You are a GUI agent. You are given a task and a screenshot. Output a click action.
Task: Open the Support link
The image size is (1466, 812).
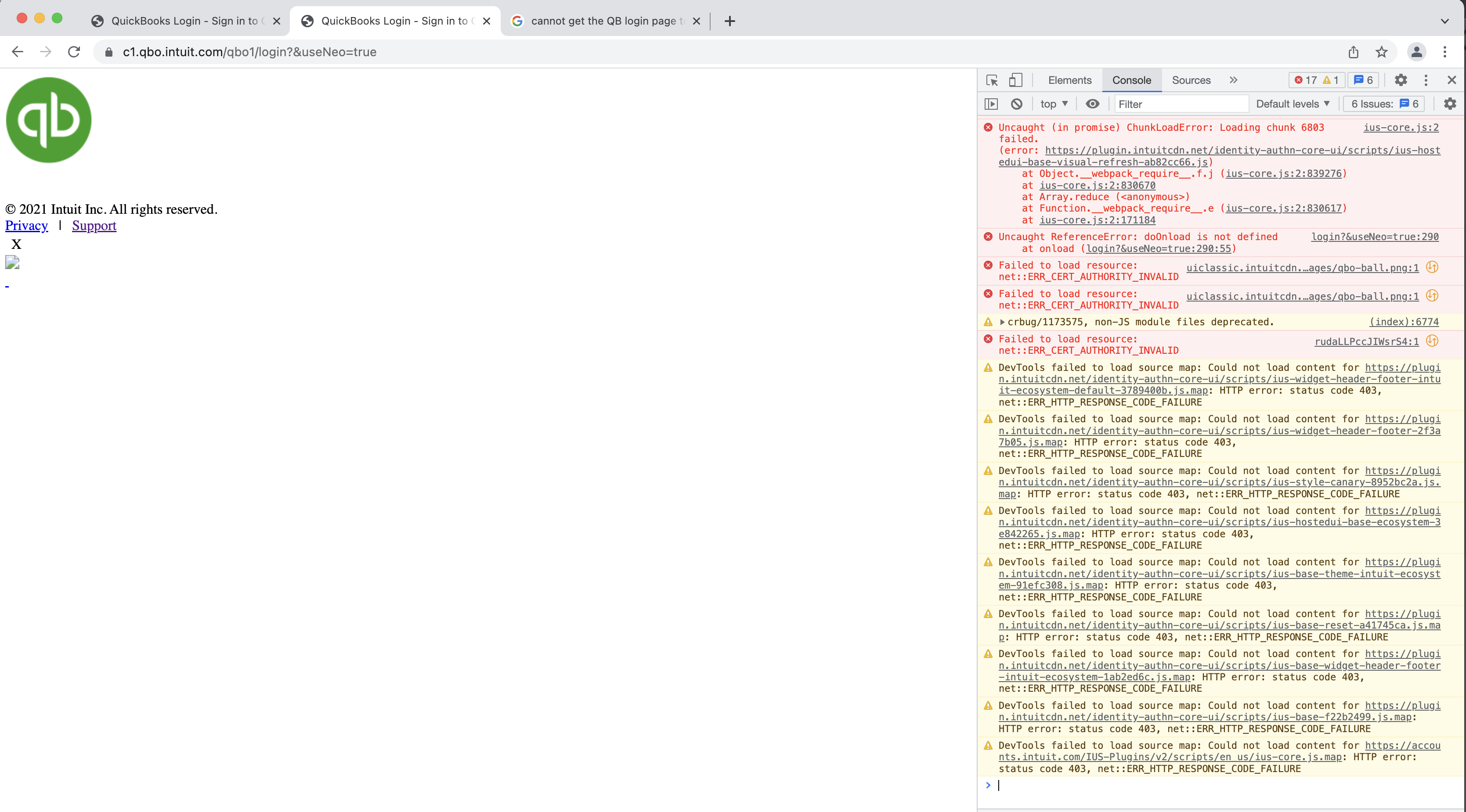(94, 226)
